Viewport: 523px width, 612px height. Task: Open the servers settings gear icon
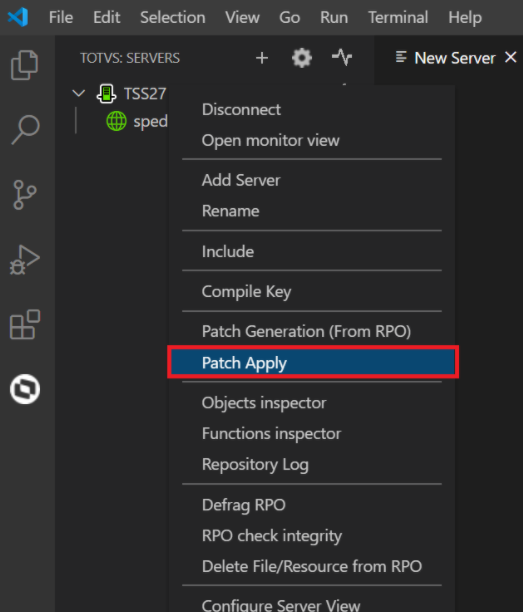pos(302,58)
